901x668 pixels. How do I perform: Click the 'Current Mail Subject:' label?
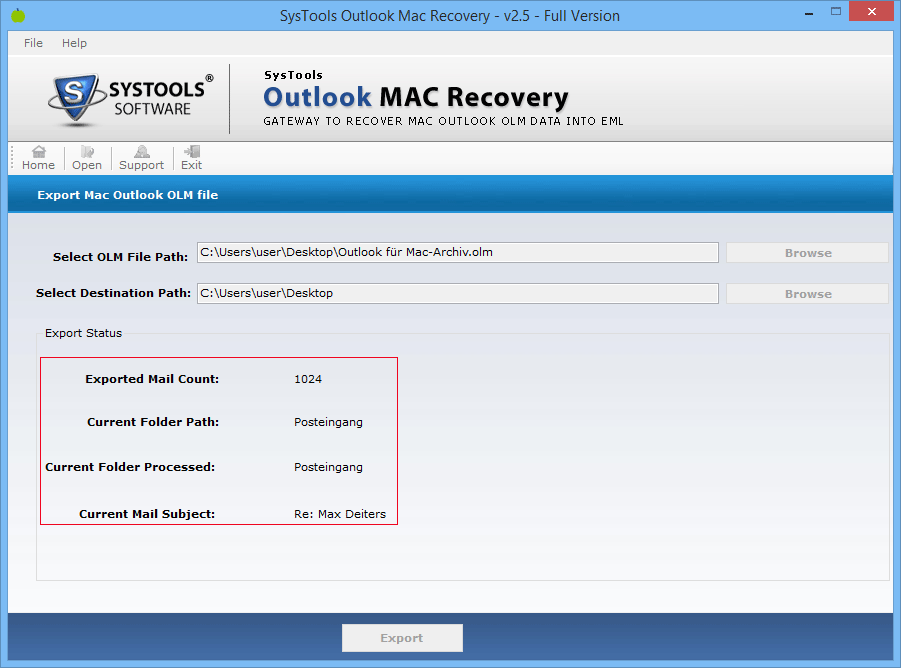(147, 514)
